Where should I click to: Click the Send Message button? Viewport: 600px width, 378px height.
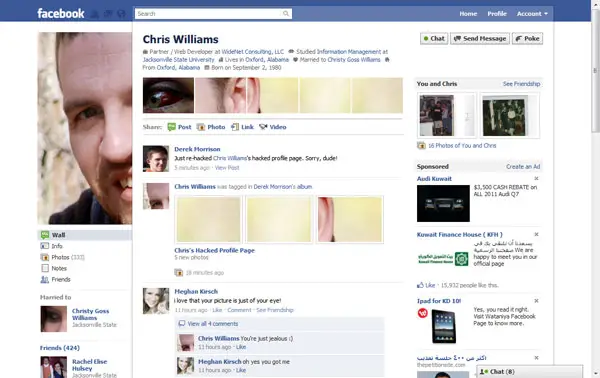pos(480,39)
